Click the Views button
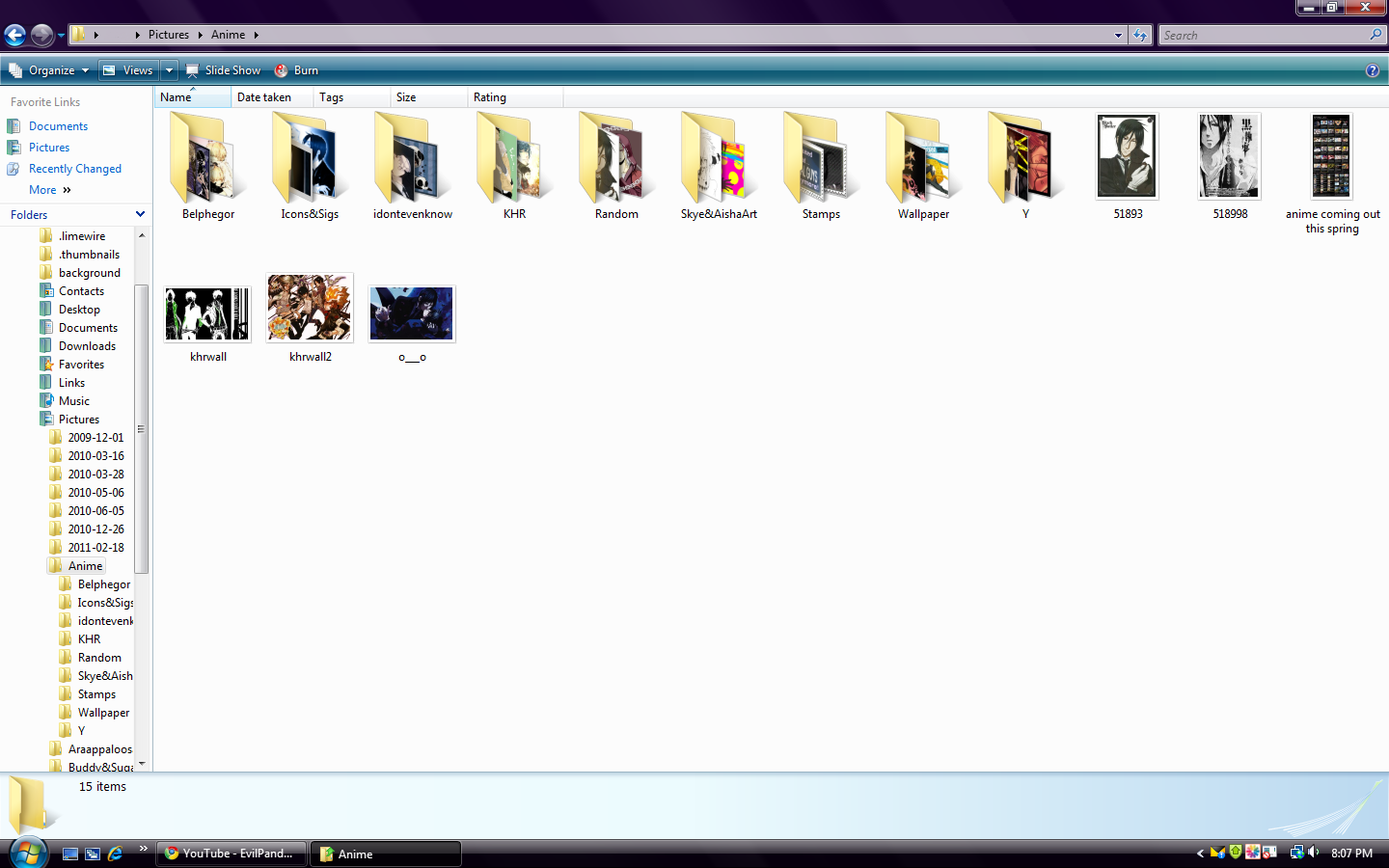 pos(128,70)
